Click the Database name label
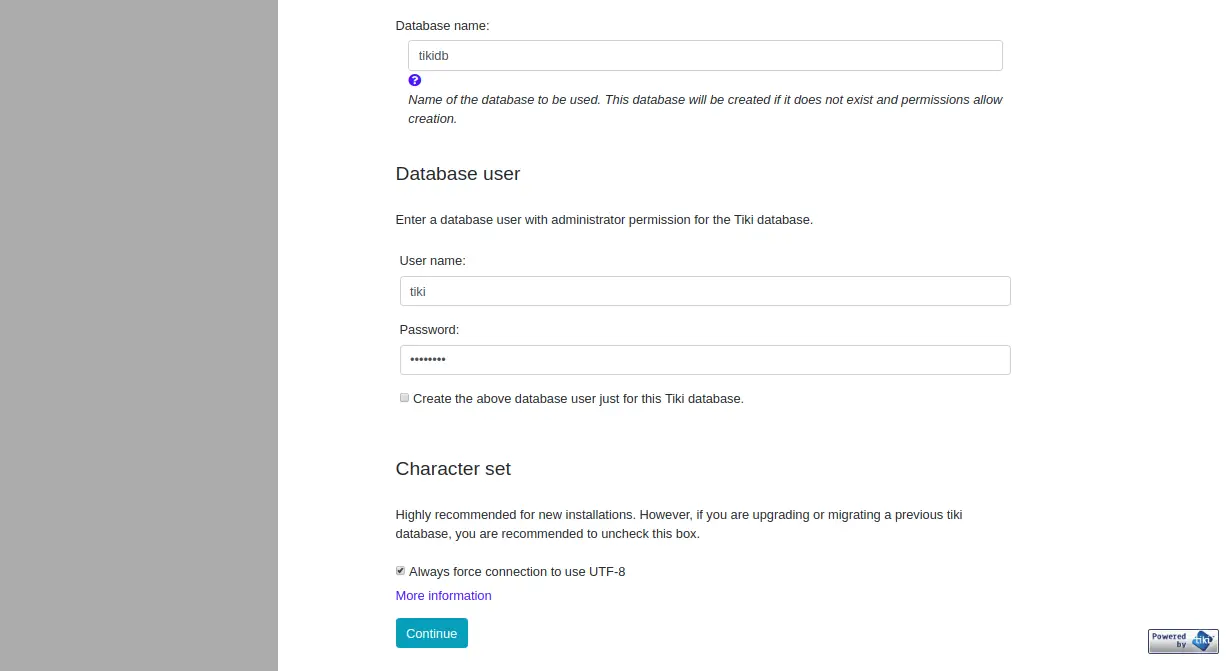Viewport: 1229px width, 671px height. click(x=443, y=25)
